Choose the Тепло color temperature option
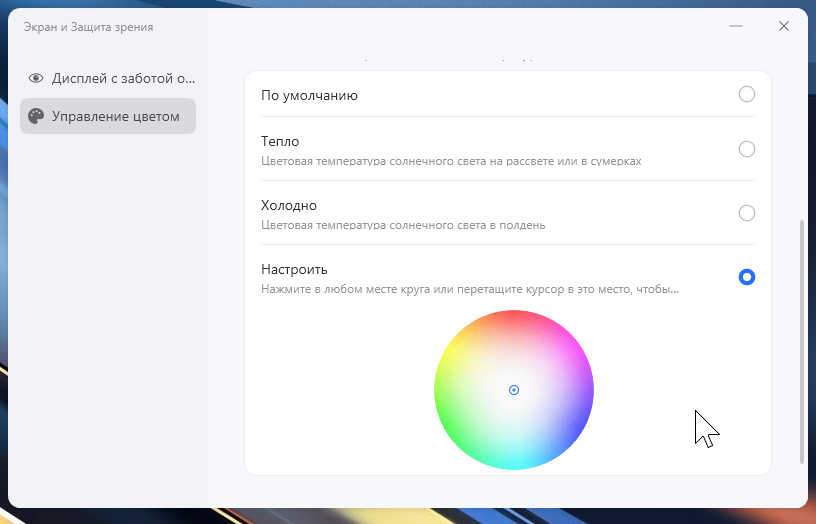This screenshot has width=816, height=524. pyautogui.click(x=746, y=149)
